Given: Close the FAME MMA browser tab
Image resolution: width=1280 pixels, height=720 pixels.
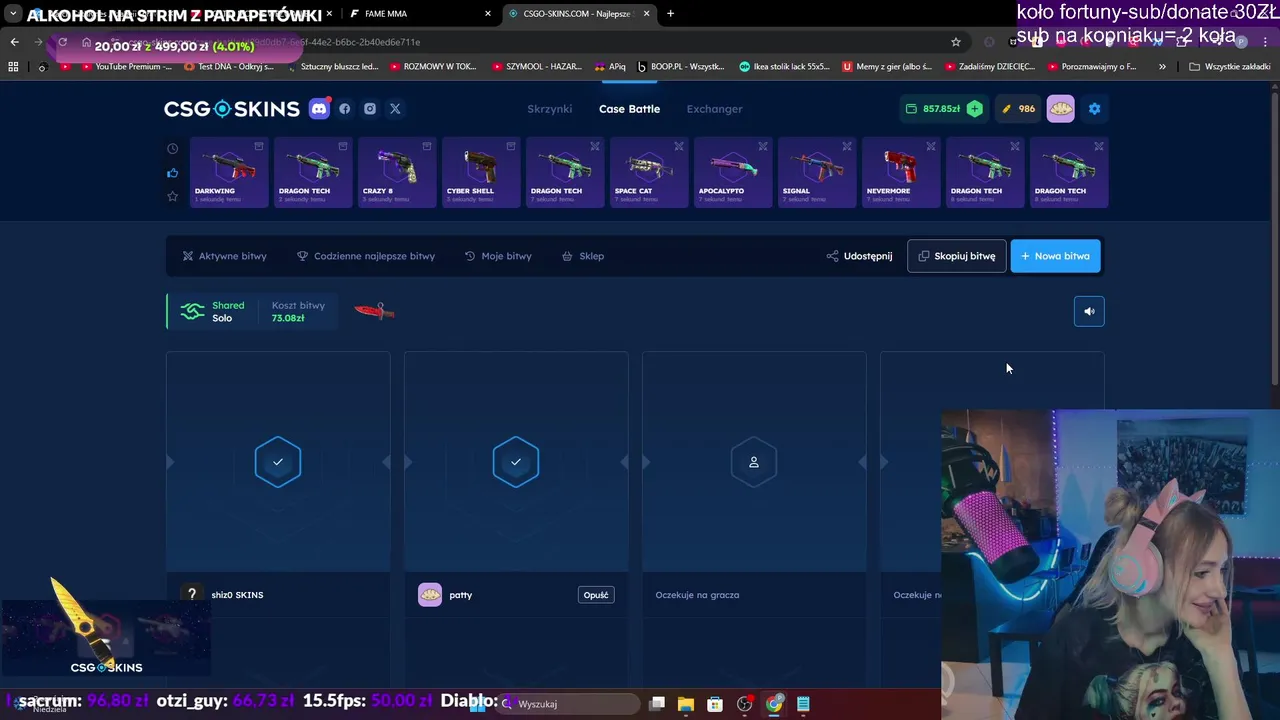Looking at the screenshot, I should (x=488, y=14).
